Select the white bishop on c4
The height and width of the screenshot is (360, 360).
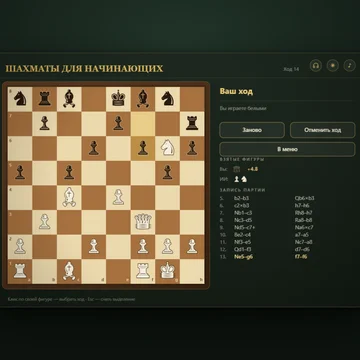pyautogui.click(x=69, y=197)
